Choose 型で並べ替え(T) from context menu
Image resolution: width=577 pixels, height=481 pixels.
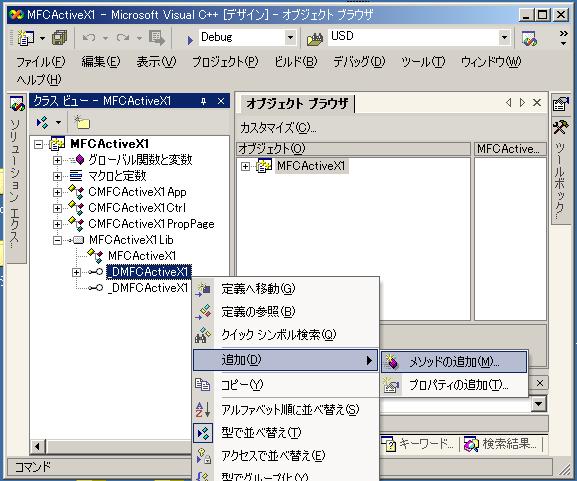point(286,432)
